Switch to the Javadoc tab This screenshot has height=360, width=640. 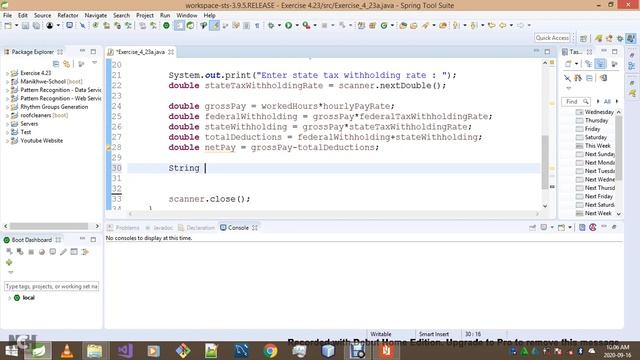coord(160,228)
